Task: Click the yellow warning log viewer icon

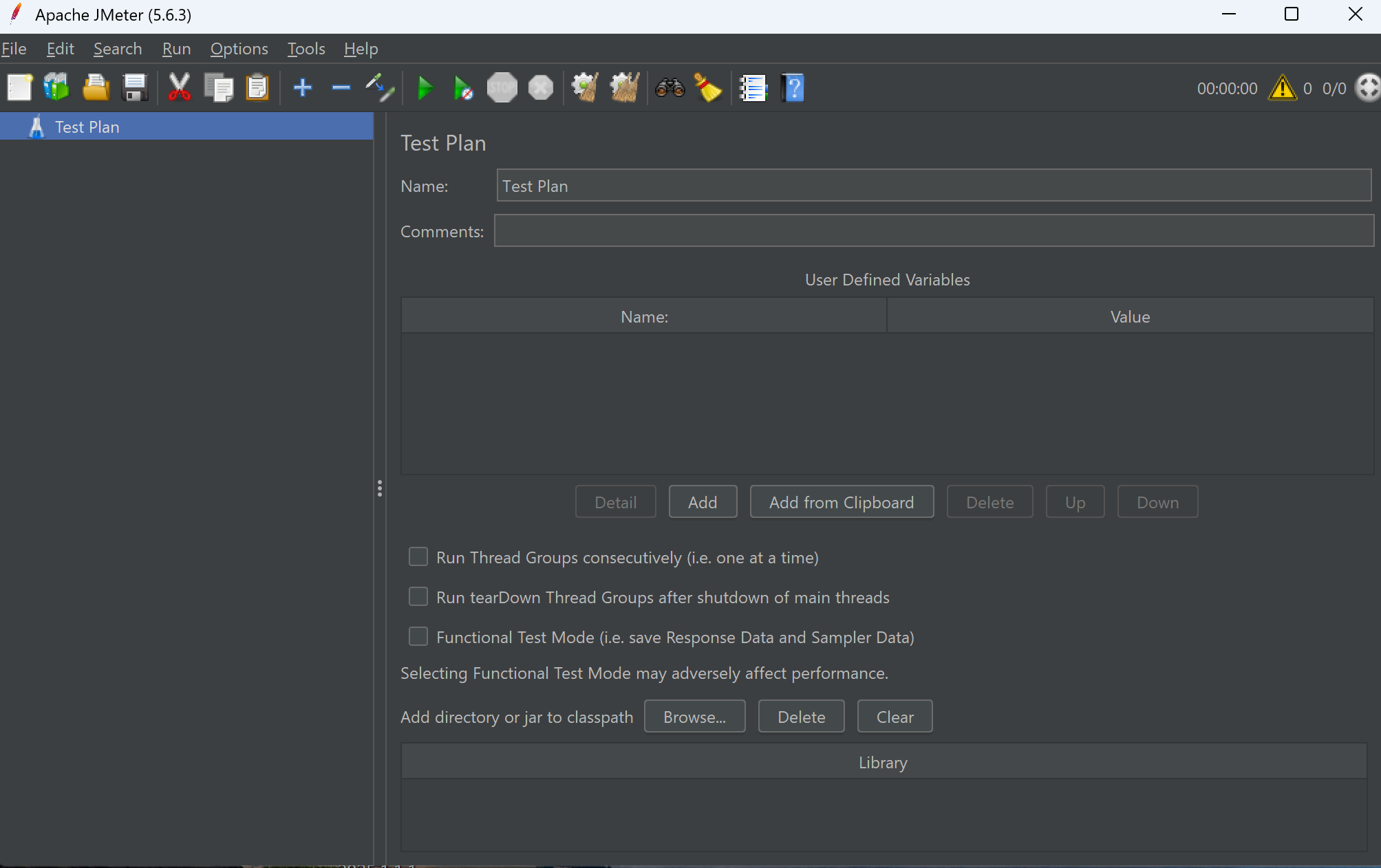Action: pyautogui.click(x=1283, y=88)
